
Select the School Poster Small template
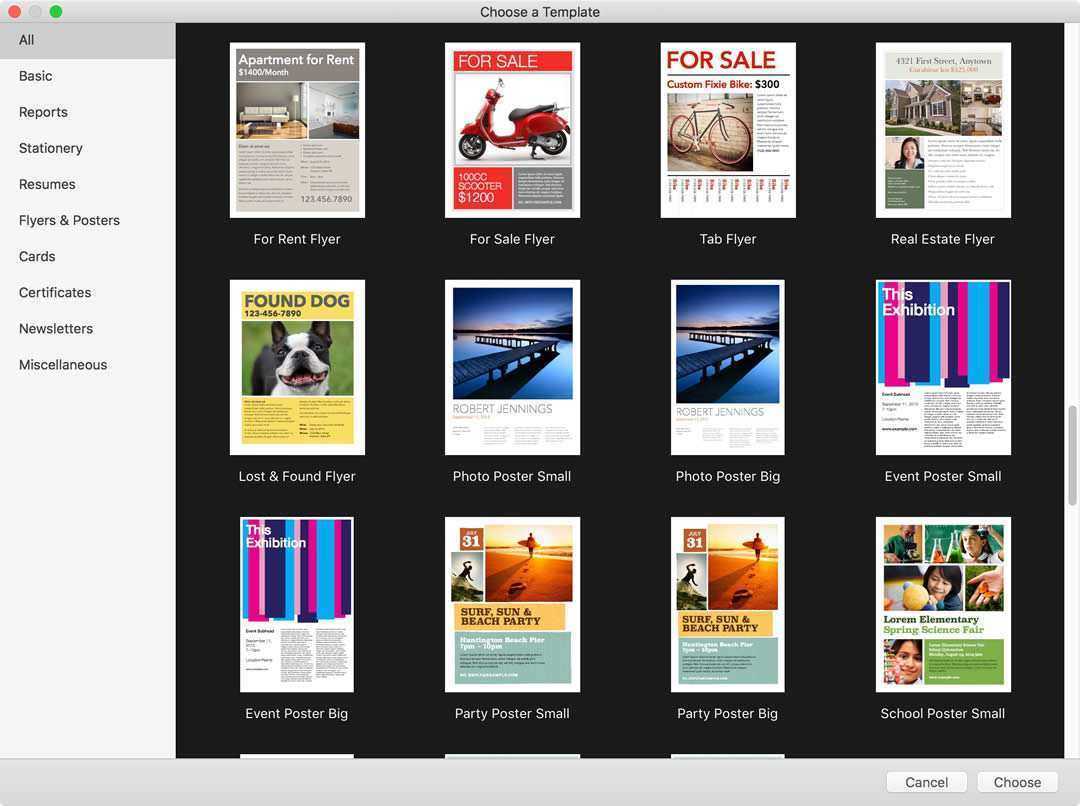pyautogui.click(x=943, y=604)
